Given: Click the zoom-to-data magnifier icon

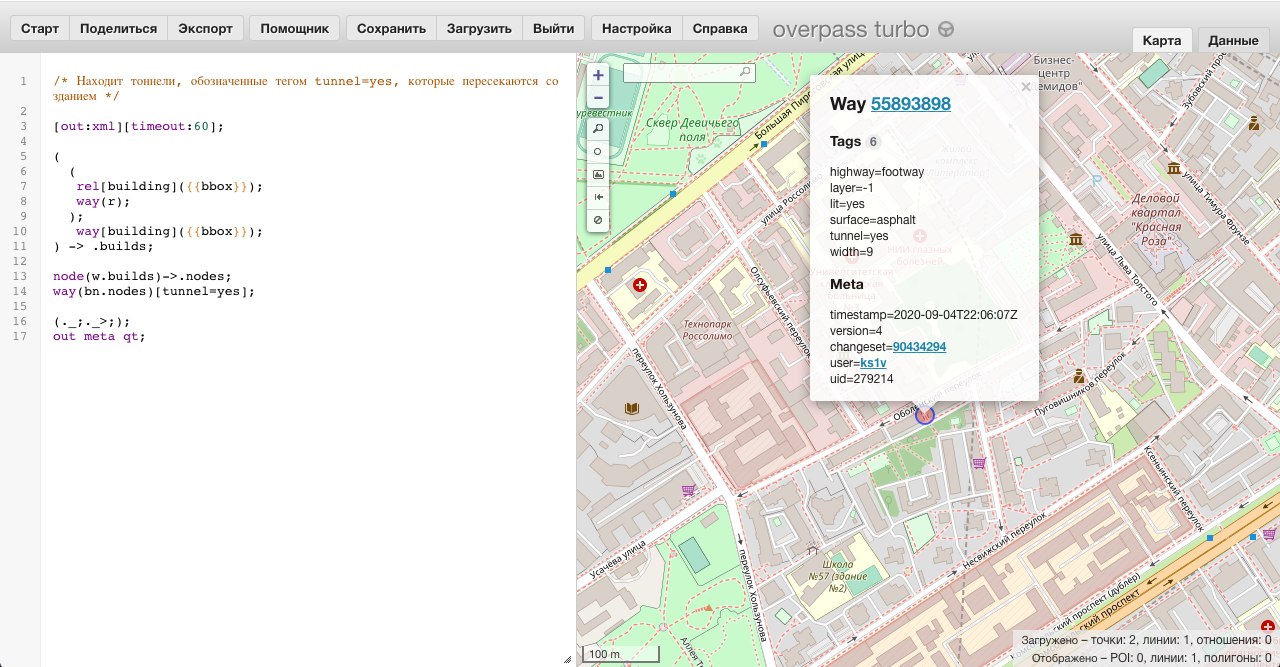Looking at the screenshot, I should [598, 129].
